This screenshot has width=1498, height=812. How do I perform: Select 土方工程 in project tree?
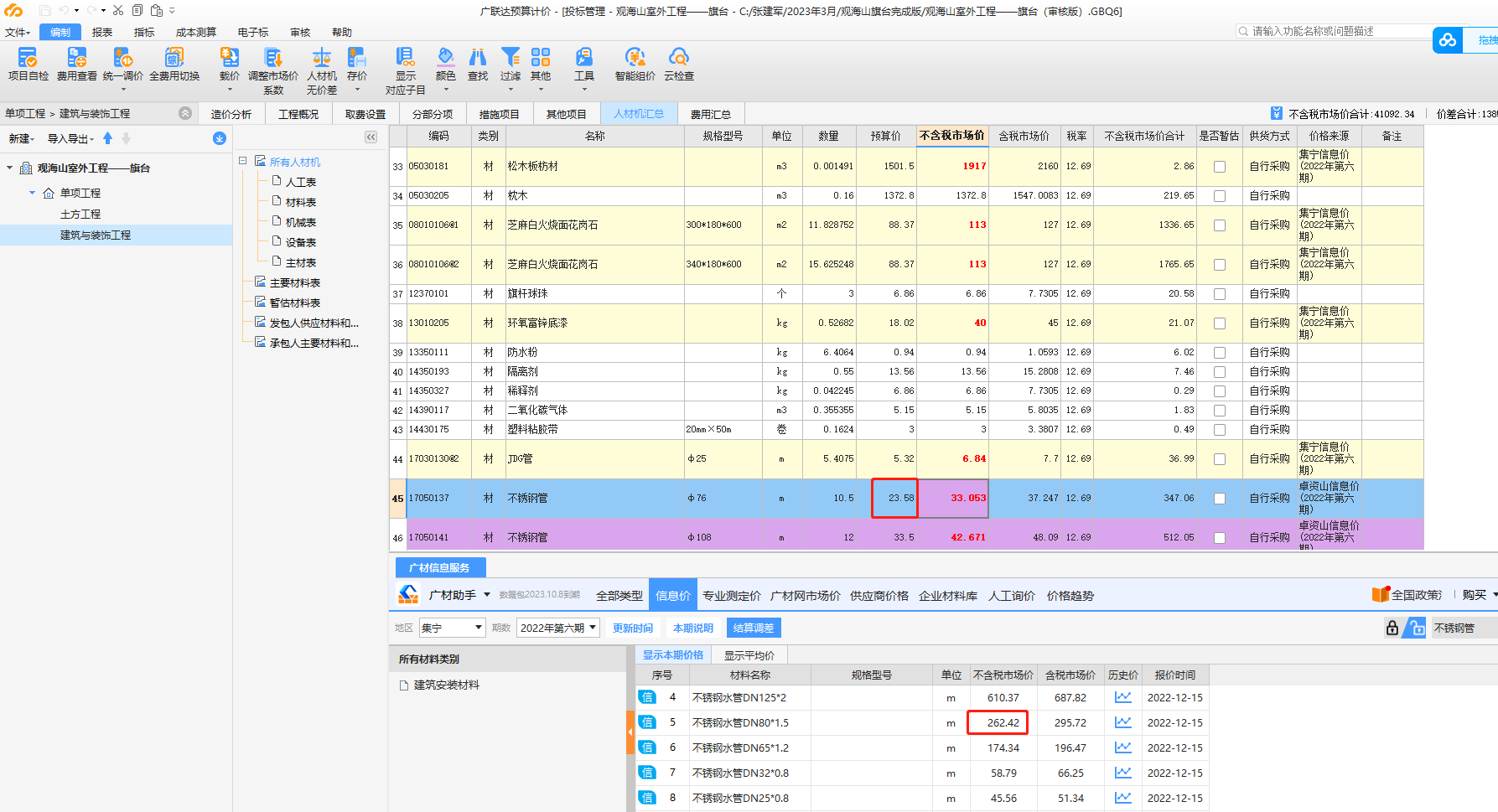tap(80, 214)
